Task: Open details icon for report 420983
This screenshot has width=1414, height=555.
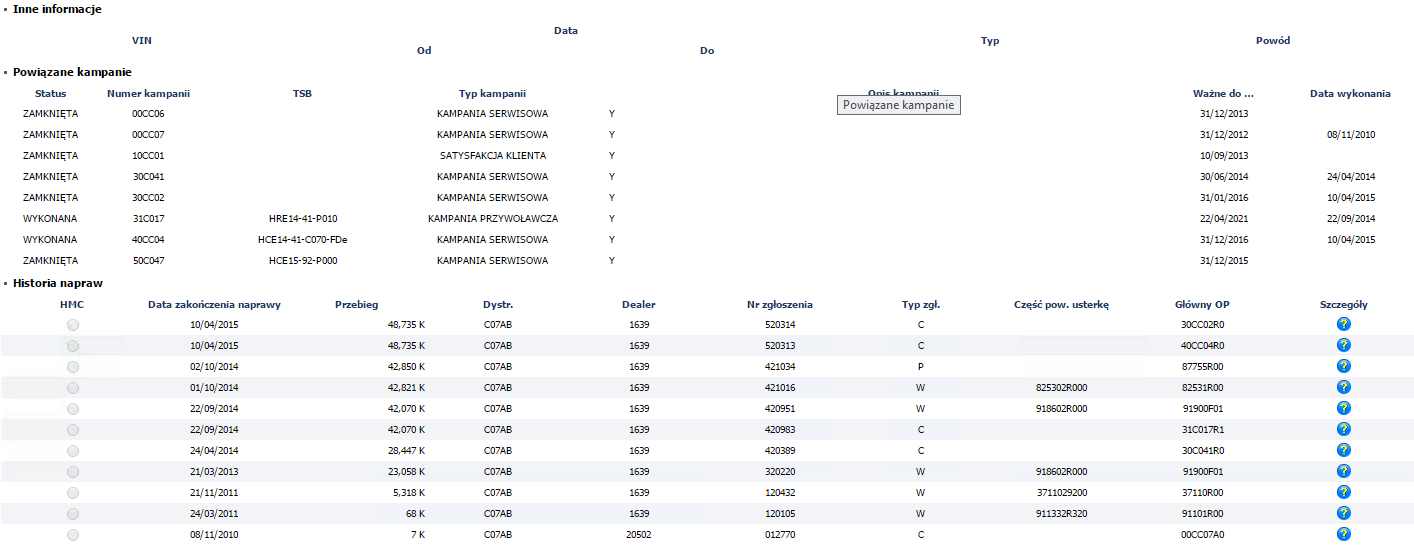Action: coord(1343,429)
